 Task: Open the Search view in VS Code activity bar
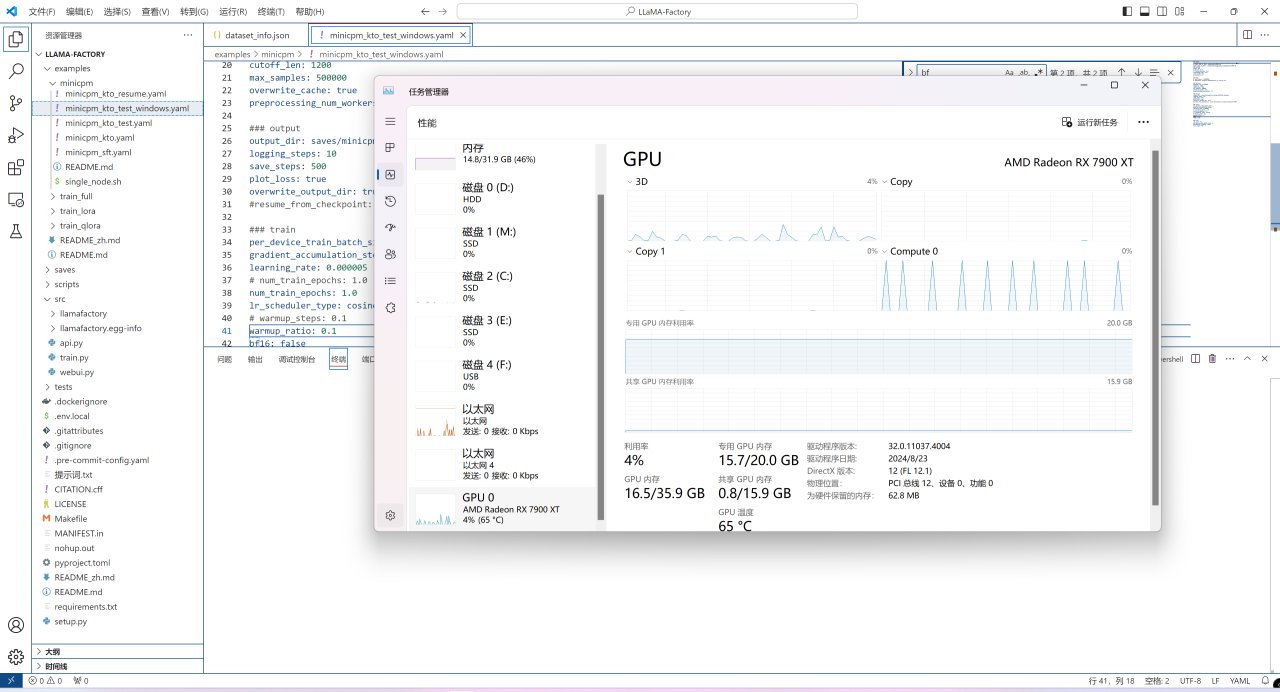16,71
